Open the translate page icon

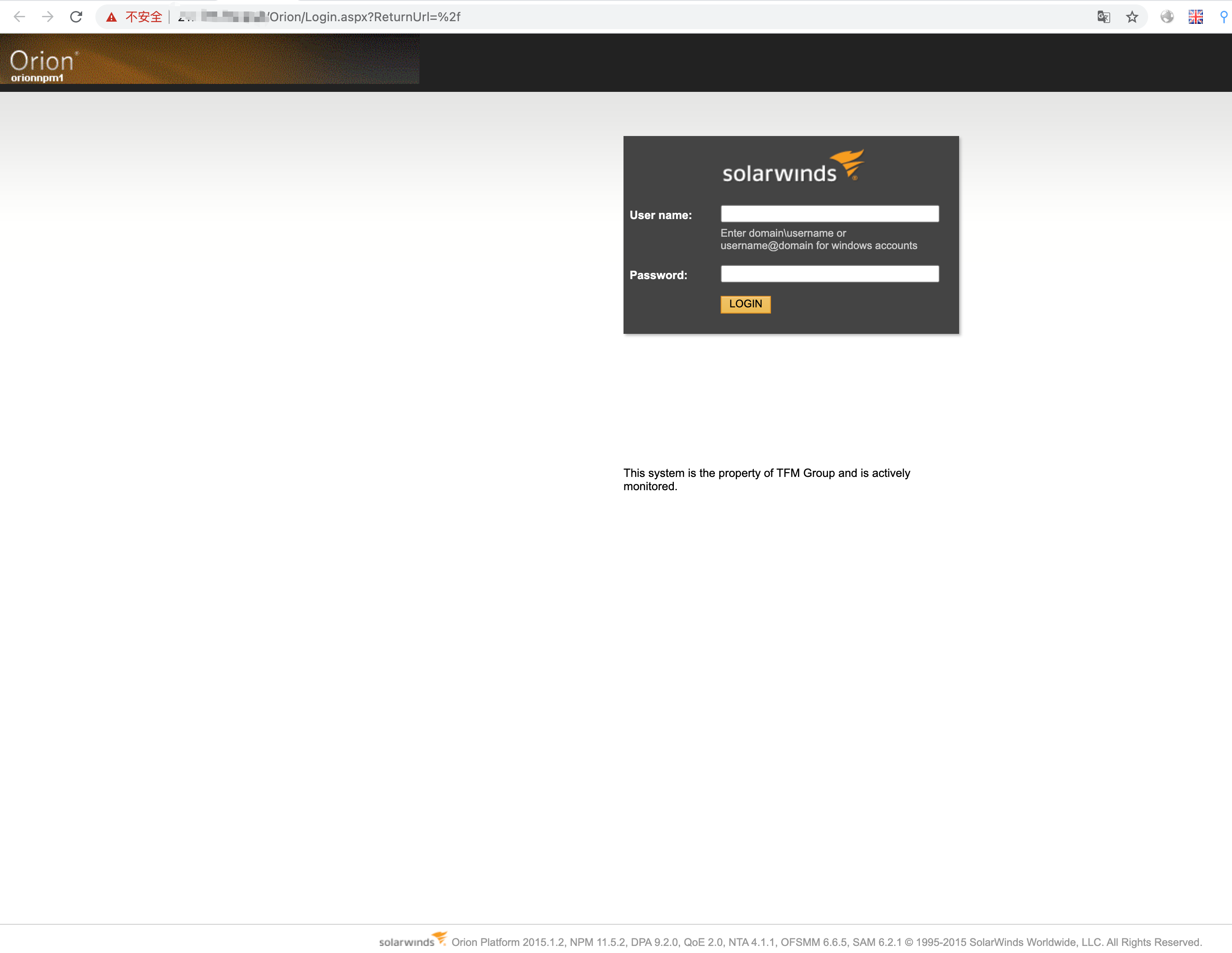(x=1104, y=17)
